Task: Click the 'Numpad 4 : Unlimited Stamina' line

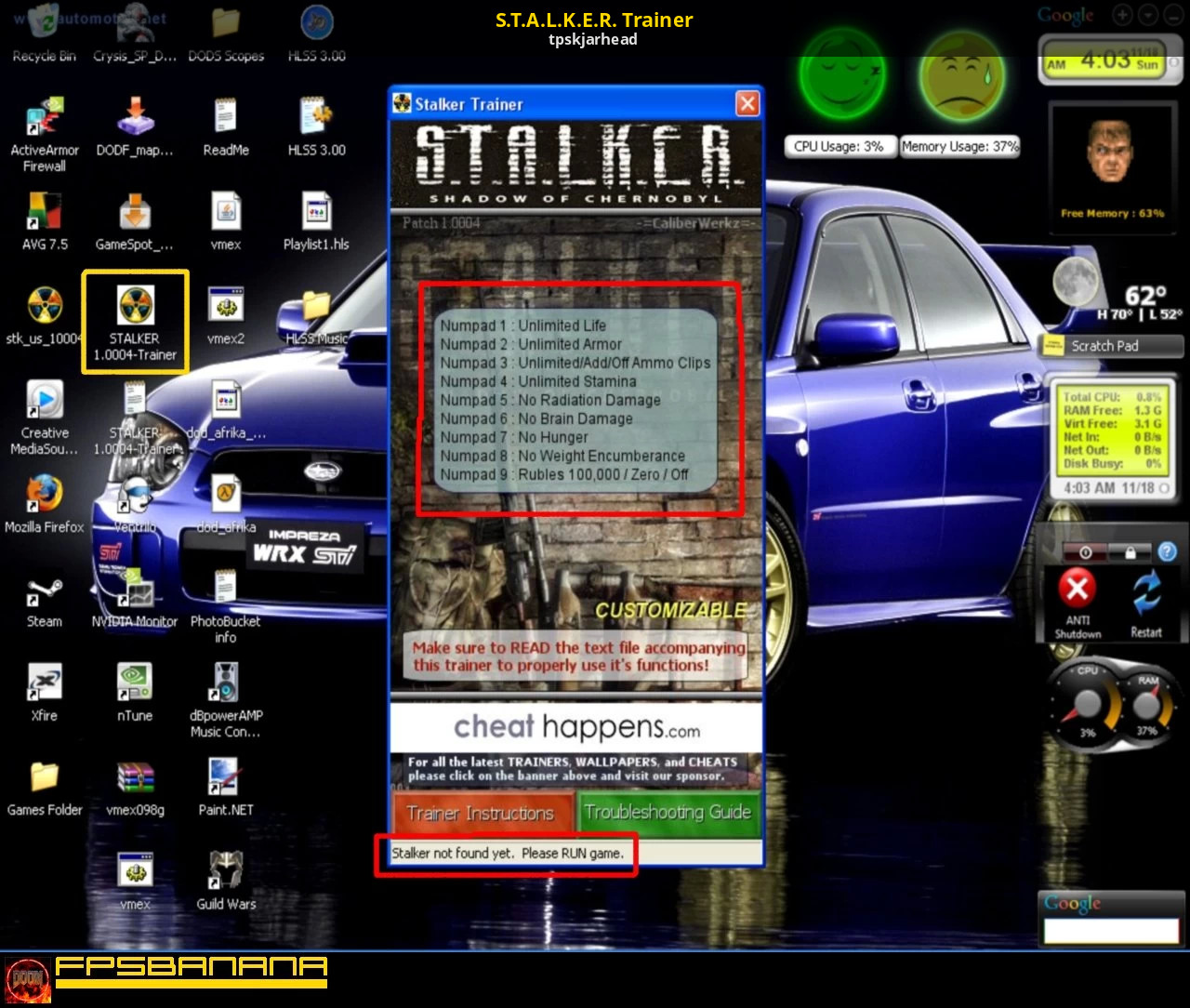Action: (x=538, y=381)
